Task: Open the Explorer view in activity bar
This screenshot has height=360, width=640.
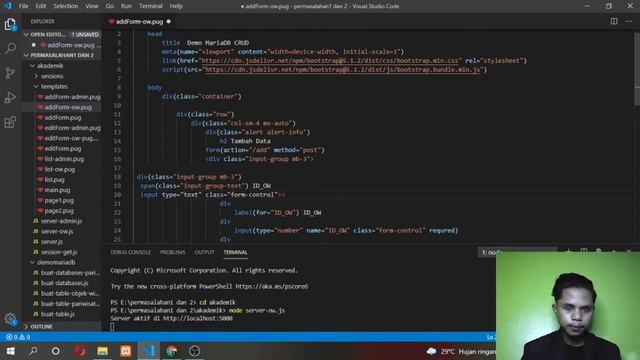Action: [x=10, y=25]
